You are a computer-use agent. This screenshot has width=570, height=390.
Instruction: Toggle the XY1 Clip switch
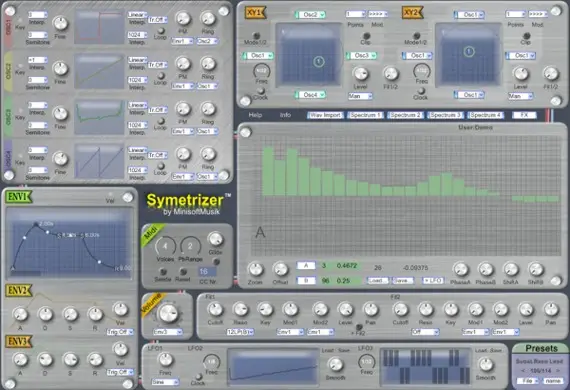(366, 36)
